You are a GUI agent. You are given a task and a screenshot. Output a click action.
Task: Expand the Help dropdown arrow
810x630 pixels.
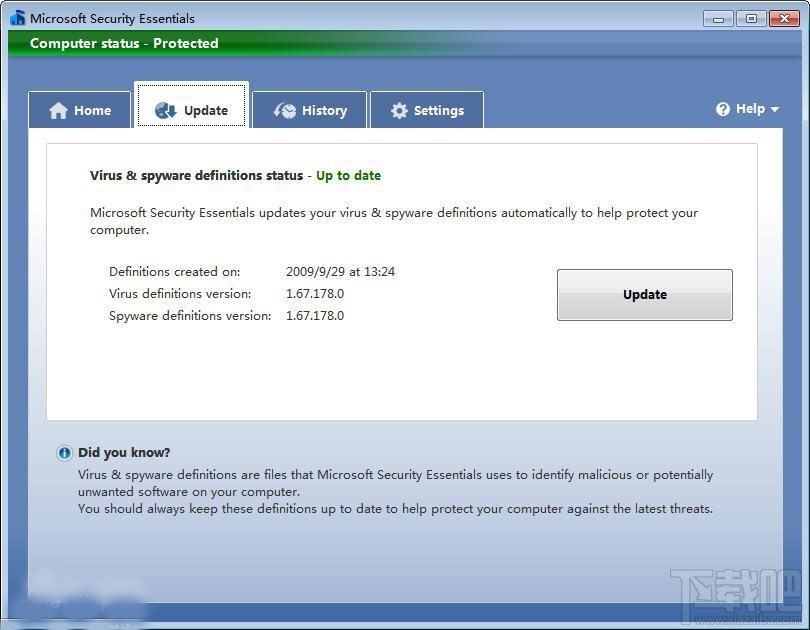pos(774,109)
